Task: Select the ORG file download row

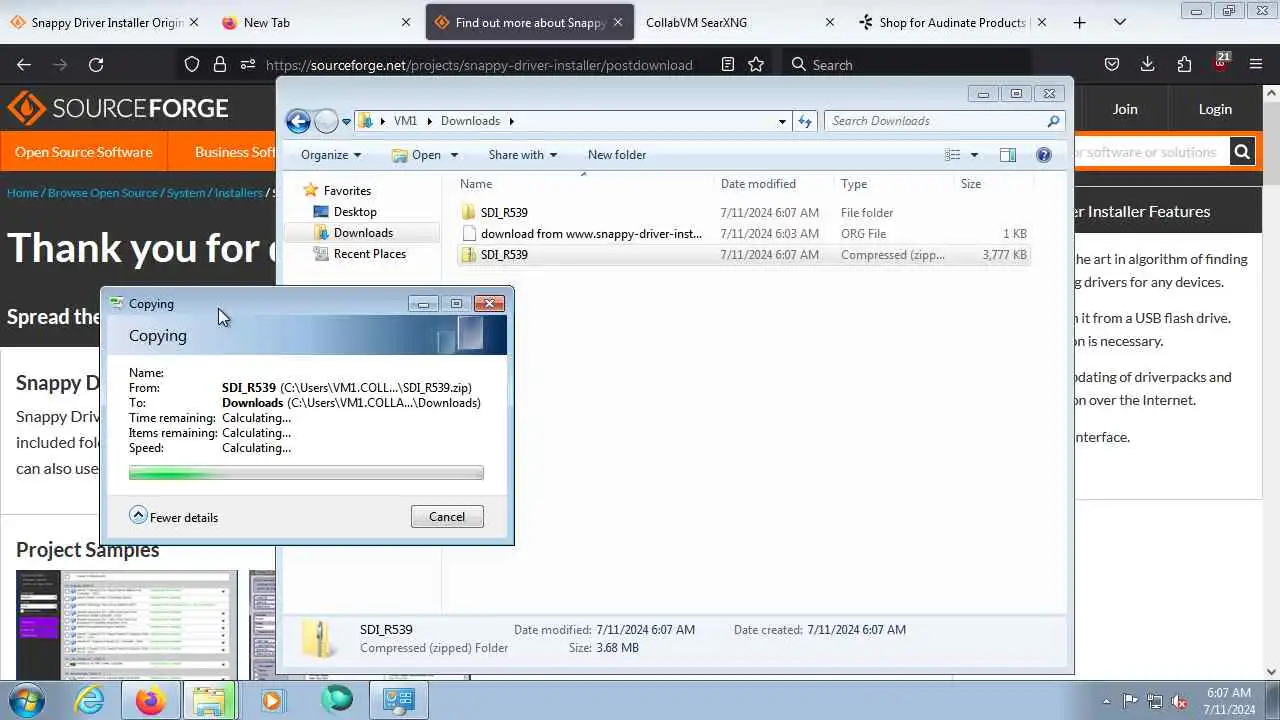Action: click(744, 233)
